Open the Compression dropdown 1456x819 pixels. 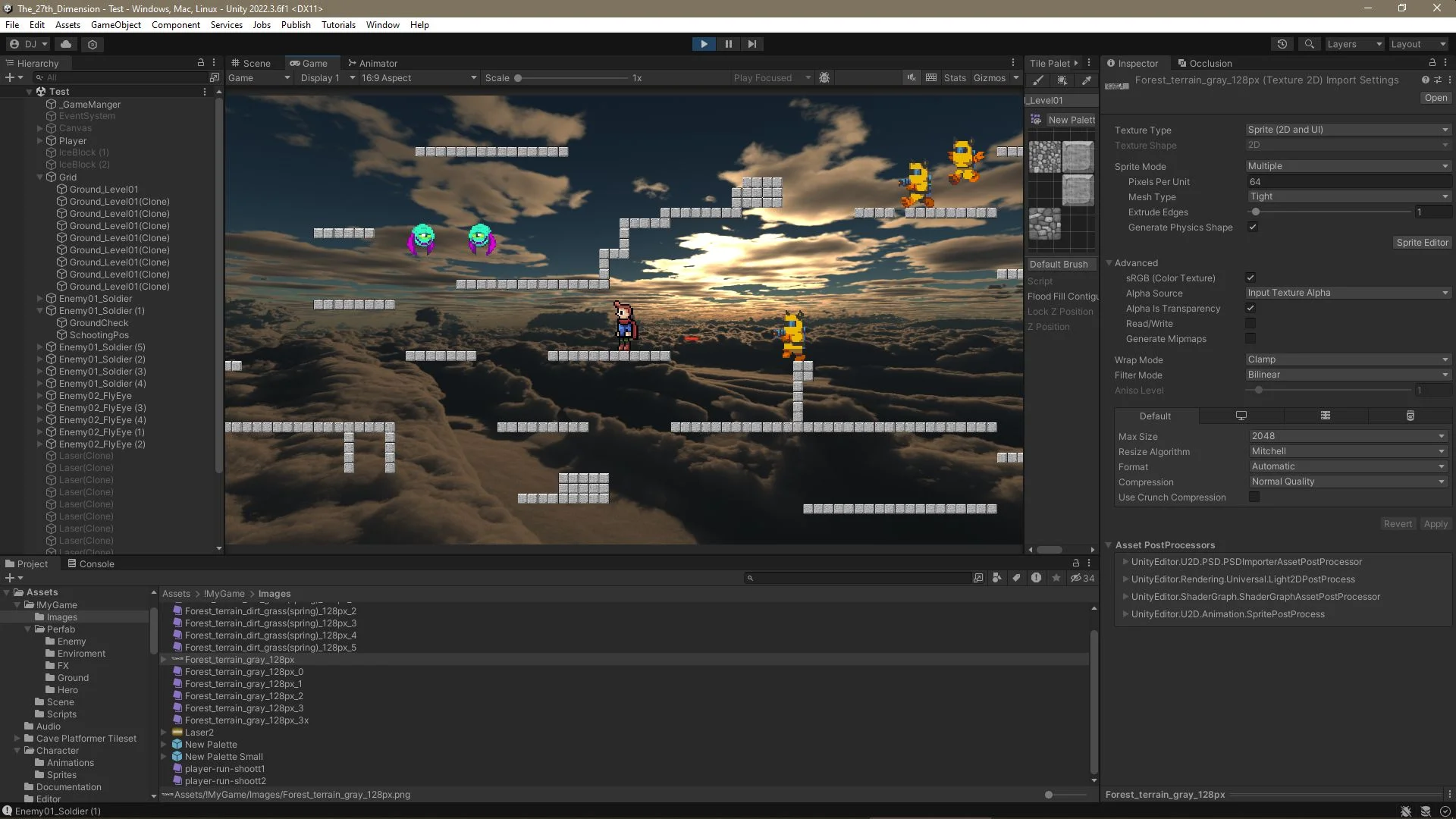1348,482
